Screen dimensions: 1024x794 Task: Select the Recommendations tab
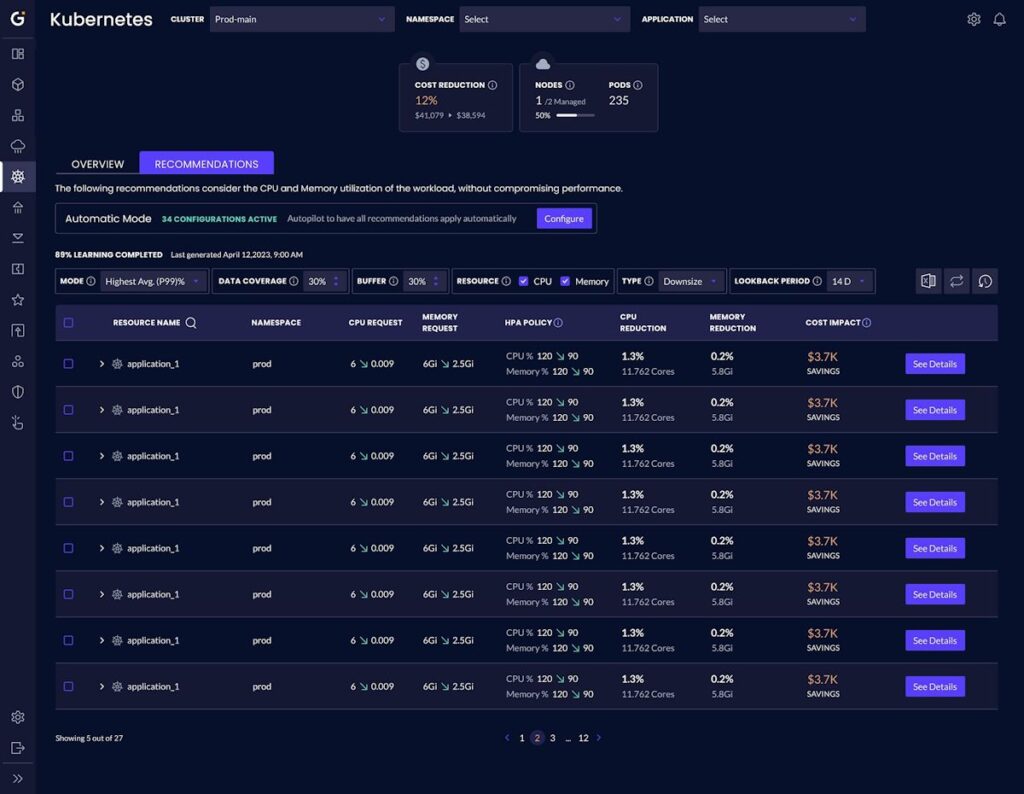point(207,163)
